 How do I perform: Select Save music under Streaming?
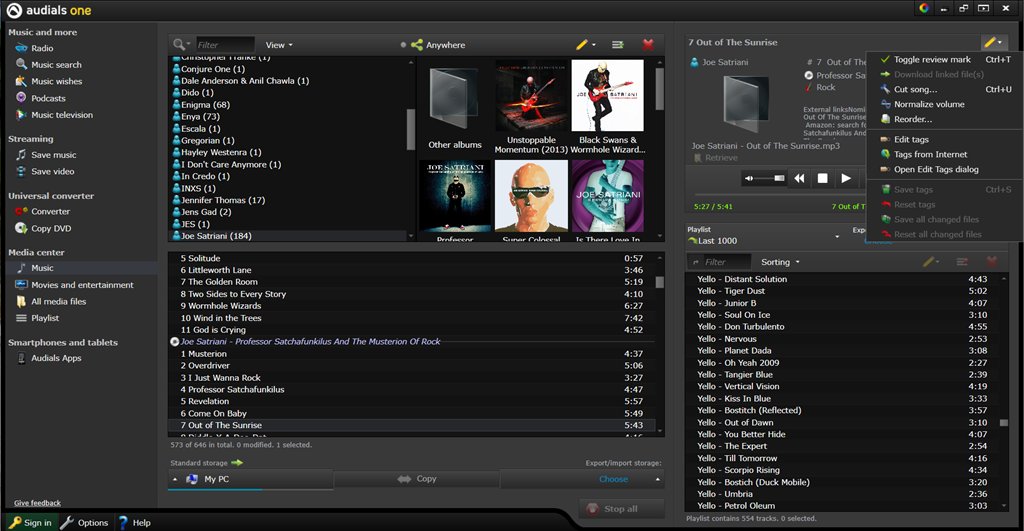(x=54, y=155)
